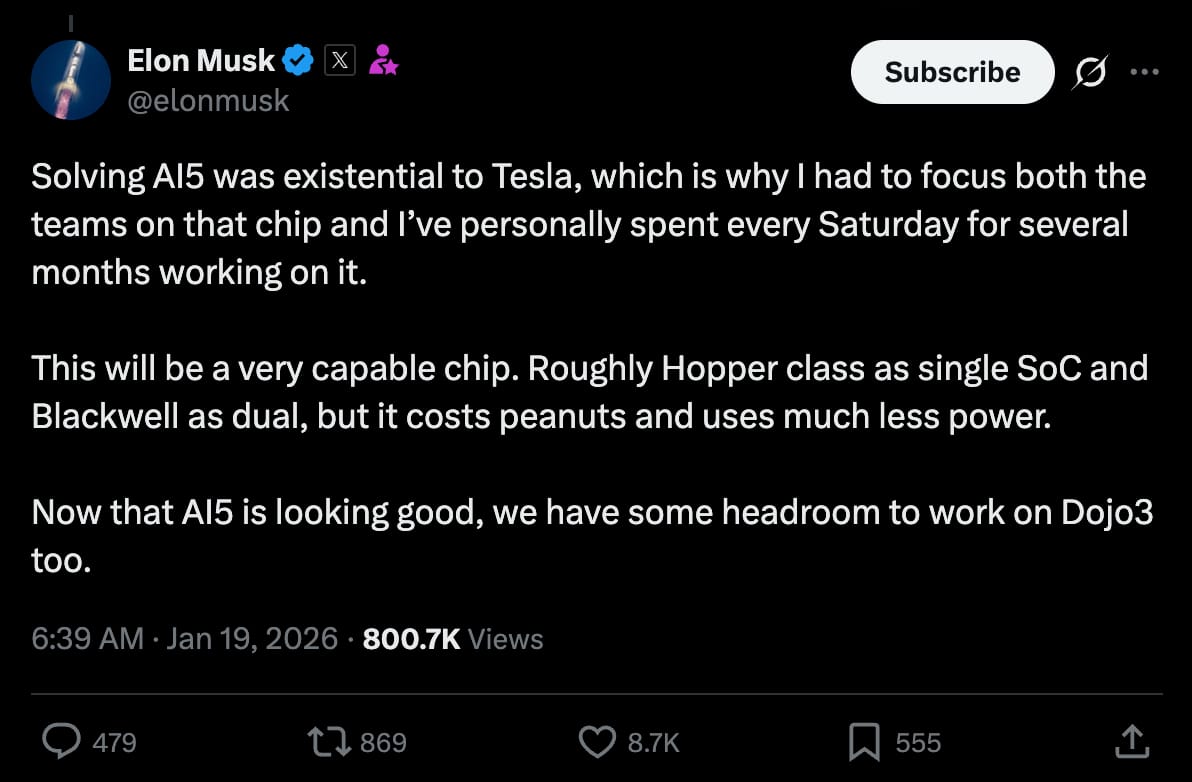Toggle the bookmark icon
This screenshot has width=1192, height=782.
[x=863, y=742]
